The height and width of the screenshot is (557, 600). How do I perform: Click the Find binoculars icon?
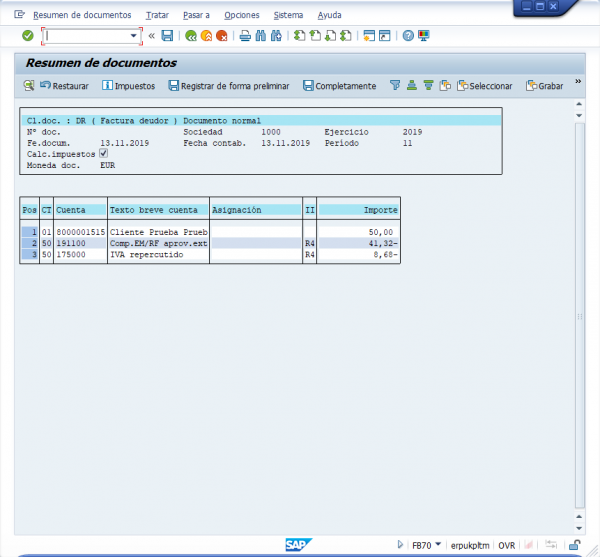tap(261, 36)
